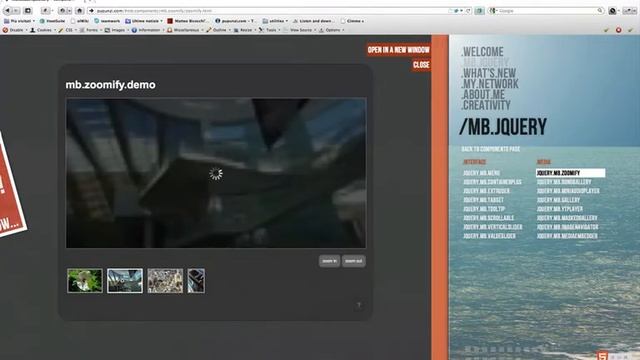
Task: Open jquery.mb.maskedGallery component link
Action: click(567, 218)
